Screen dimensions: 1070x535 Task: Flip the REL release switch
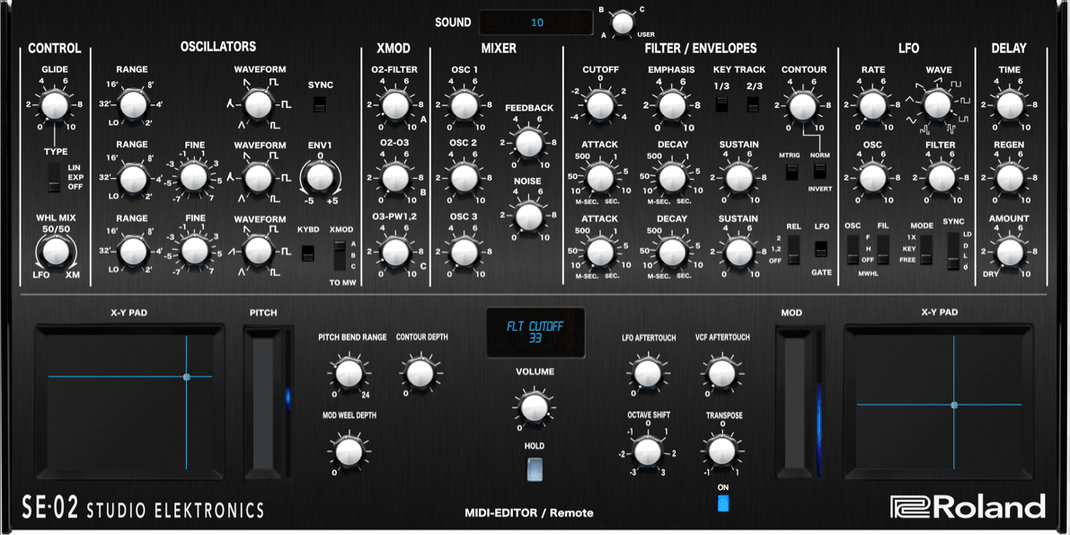pyautogui.click(x=793, y=250)
